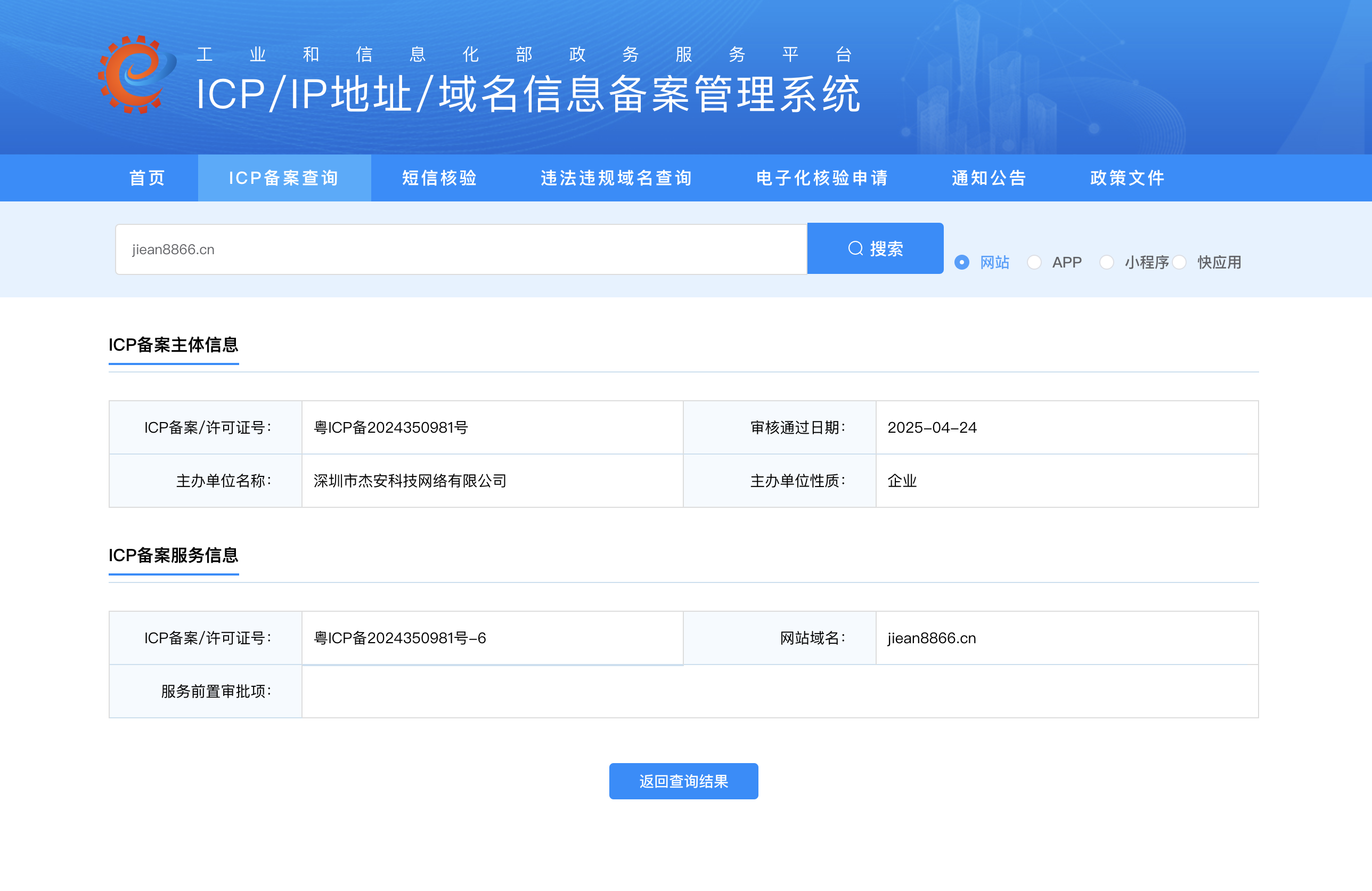Open the 政策文件 menu item

click(x=1128, y=177)
